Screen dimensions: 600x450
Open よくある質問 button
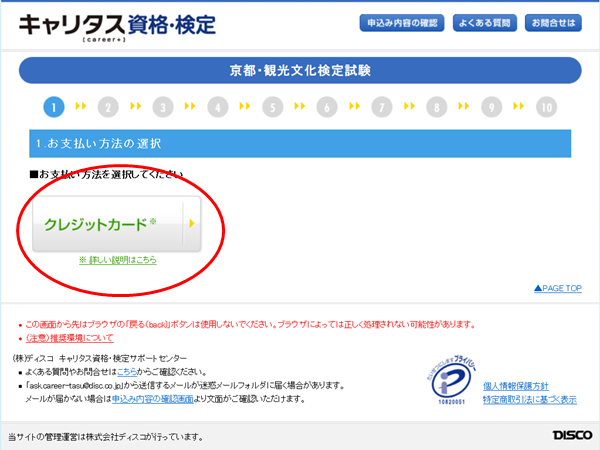[485, 23]
